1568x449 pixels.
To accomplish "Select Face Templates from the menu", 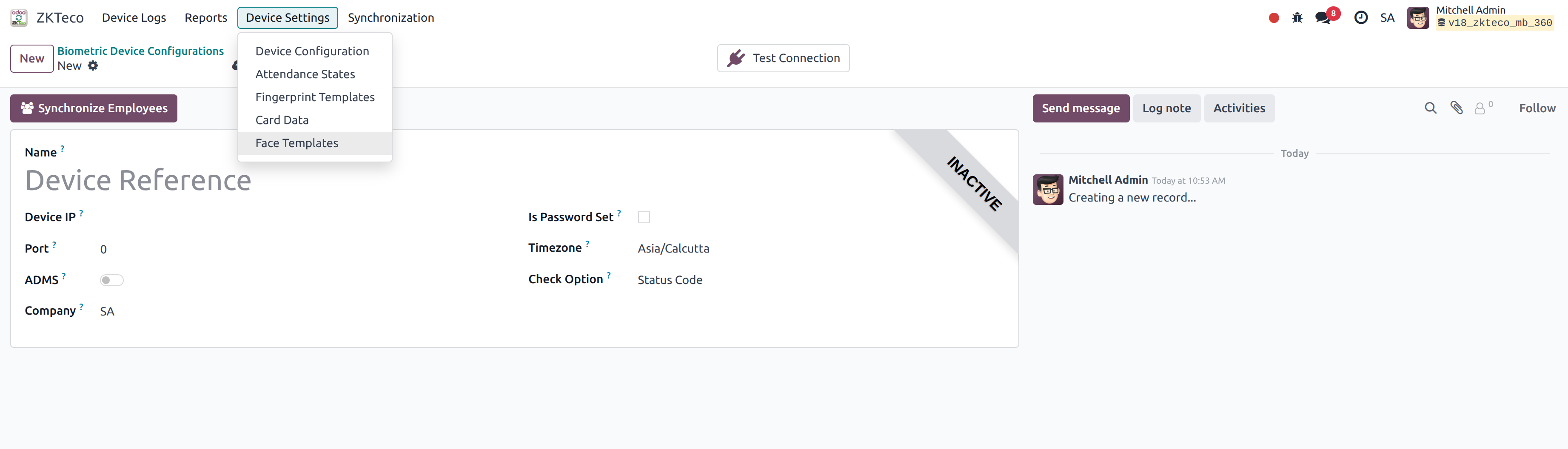I will [x=296, y=143].
